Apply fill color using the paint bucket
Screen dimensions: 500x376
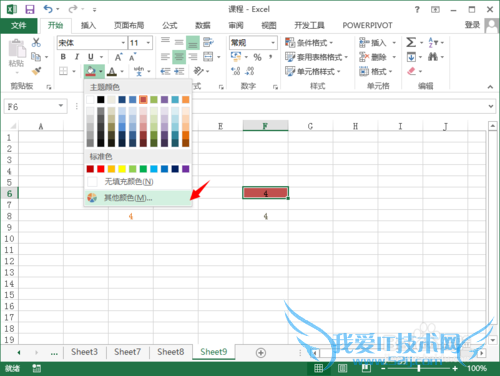[91, 71]
